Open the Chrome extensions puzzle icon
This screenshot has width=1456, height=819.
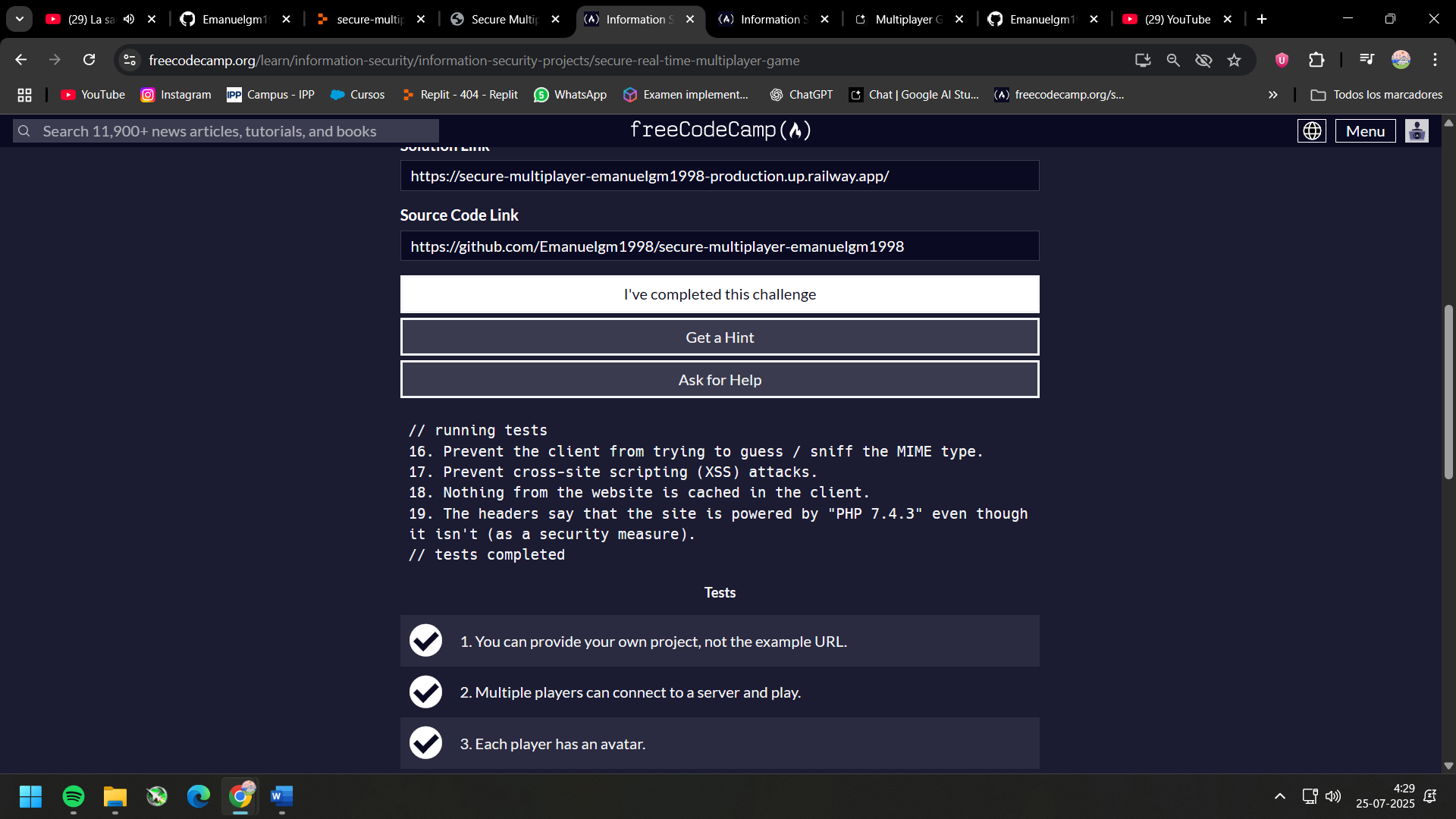pyautogui.click(x=1317, y=60)
